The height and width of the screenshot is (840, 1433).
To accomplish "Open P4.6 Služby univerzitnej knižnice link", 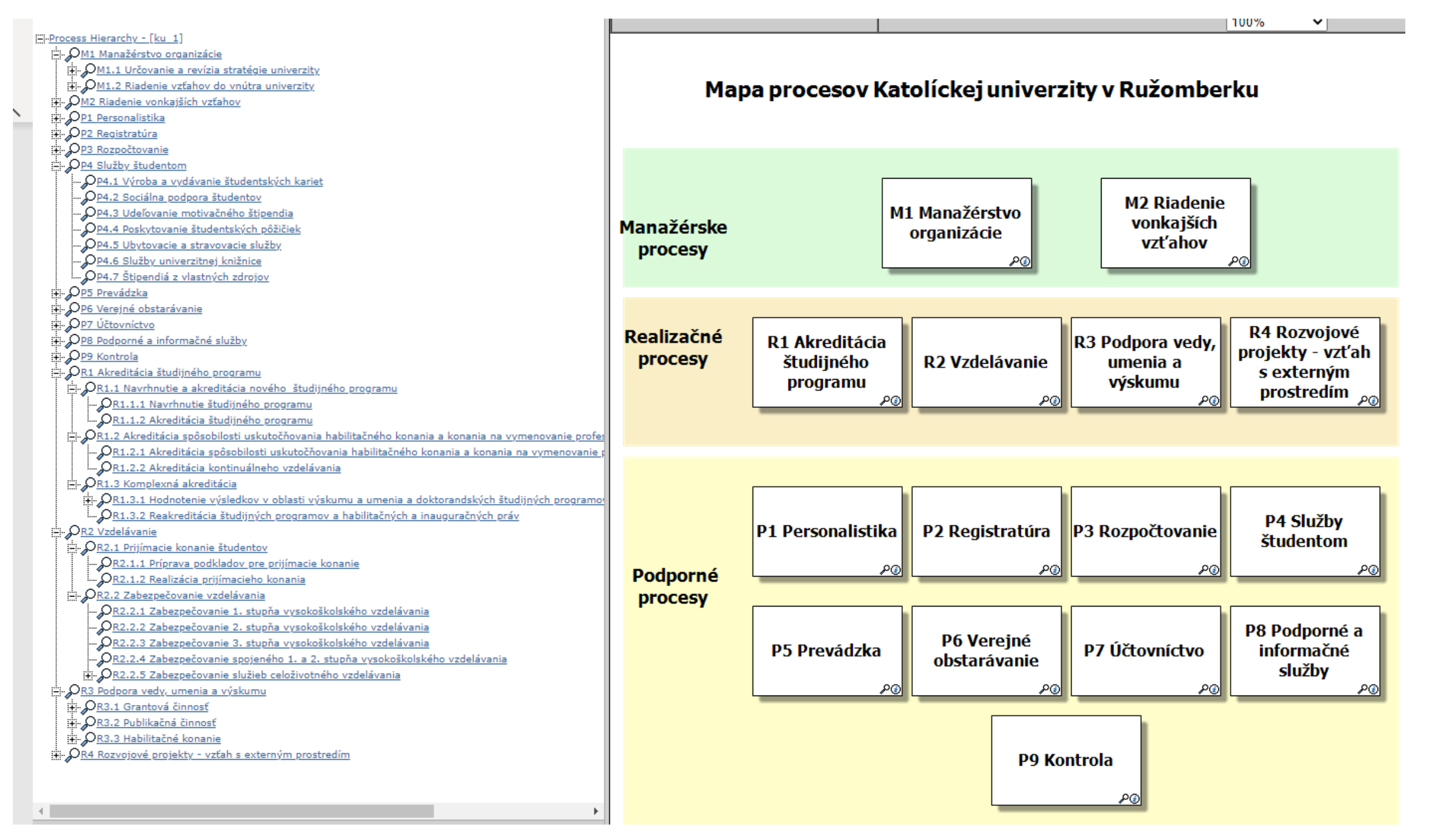I will 179,261.
